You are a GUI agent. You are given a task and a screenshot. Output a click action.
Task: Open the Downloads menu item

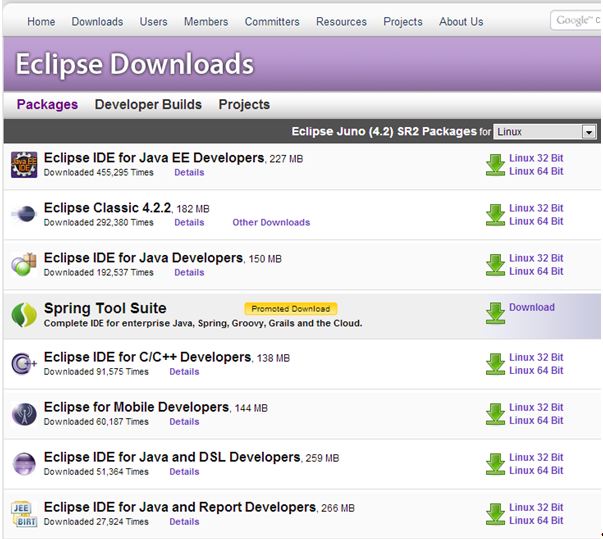tap(97, 22)
